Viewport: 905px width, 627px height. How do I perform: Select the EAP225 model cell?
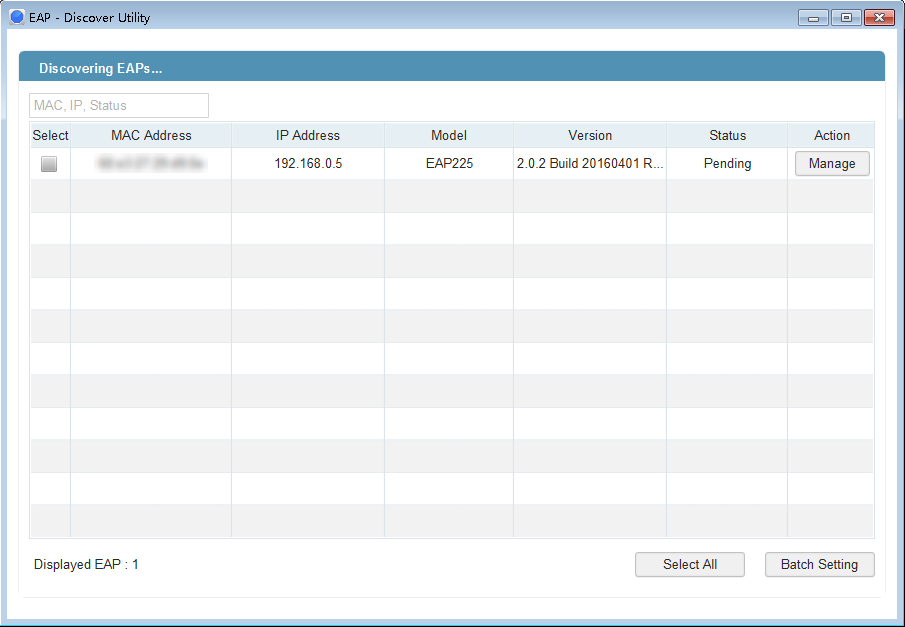coord(448,163)
